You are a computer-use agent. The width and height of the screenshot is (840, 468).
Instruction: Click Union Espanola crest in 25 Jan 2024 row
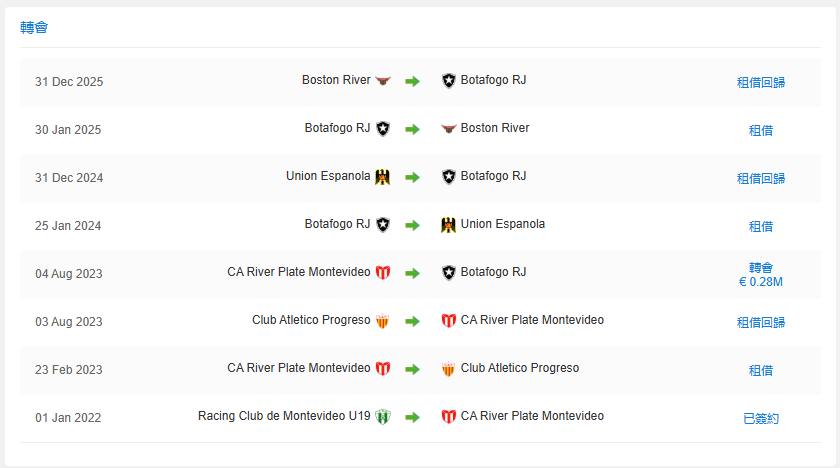tap(448, 225)
